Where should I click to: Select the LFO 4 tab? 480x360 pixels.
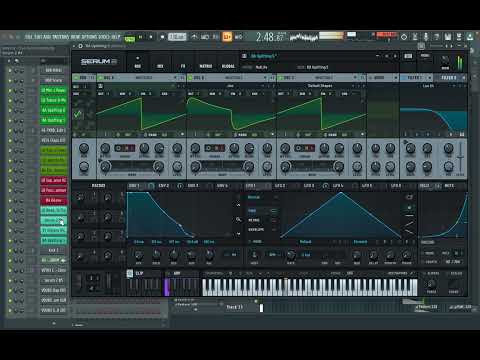338,186
